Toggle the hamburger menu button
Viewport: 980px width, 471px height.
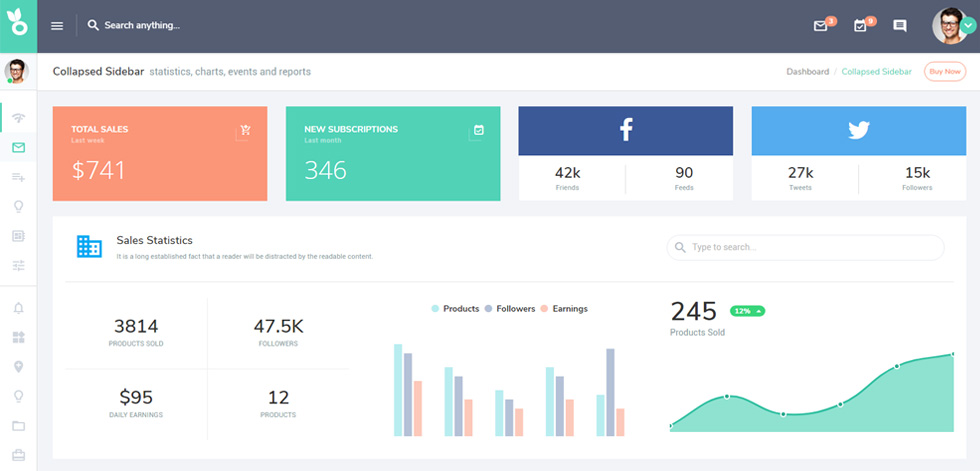pos(57,26)
